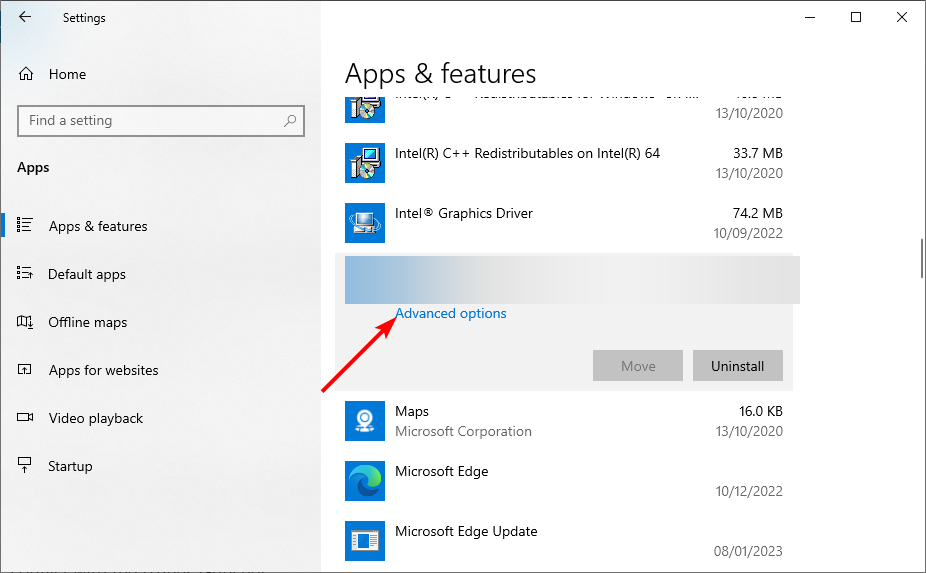Click the vertical scrollbar thumb
This screenshot has width=926, height=573.
(921, 258)
